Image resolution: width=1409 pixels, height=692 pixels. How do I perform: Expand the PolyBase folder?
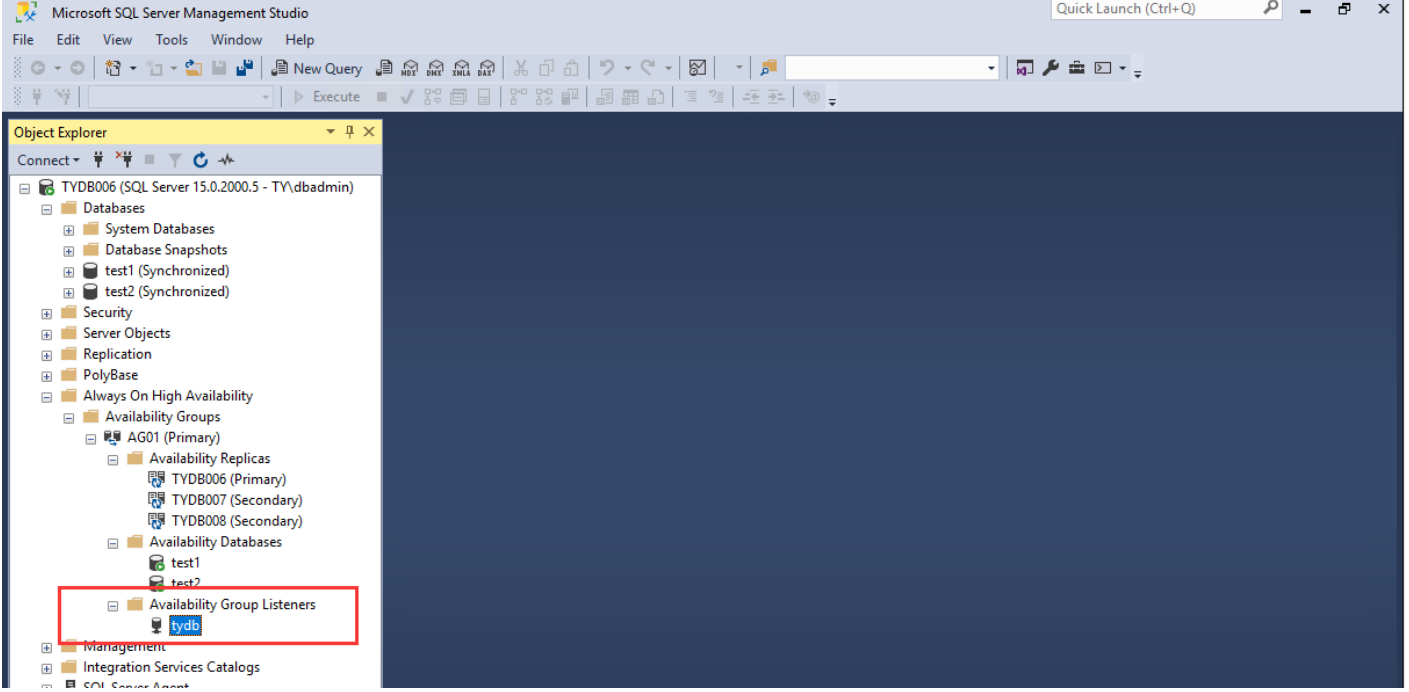(47, 376)
